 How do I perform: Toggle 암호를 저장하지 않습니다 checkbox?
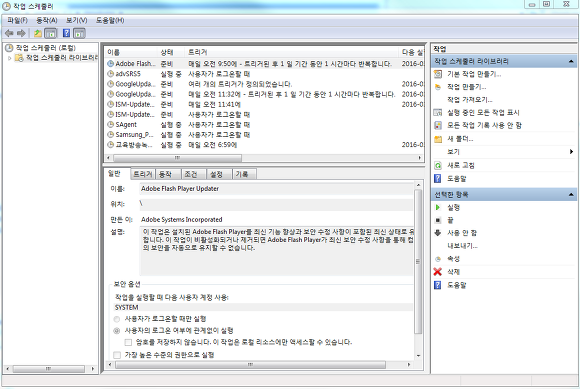pyautogui.click(x=128, y=342)
